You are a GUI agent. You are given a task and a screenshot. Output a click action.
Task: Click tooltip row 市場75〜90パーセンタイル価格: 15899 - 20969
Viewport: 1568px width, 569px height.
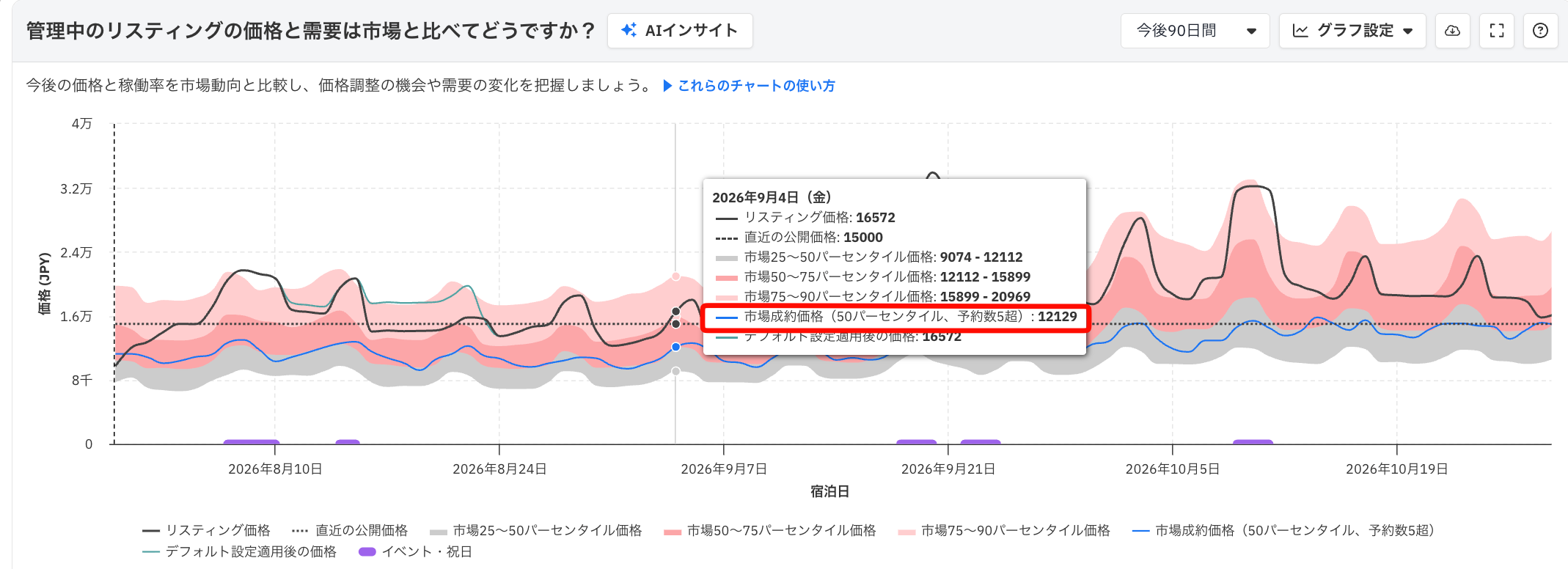(873, 297)
